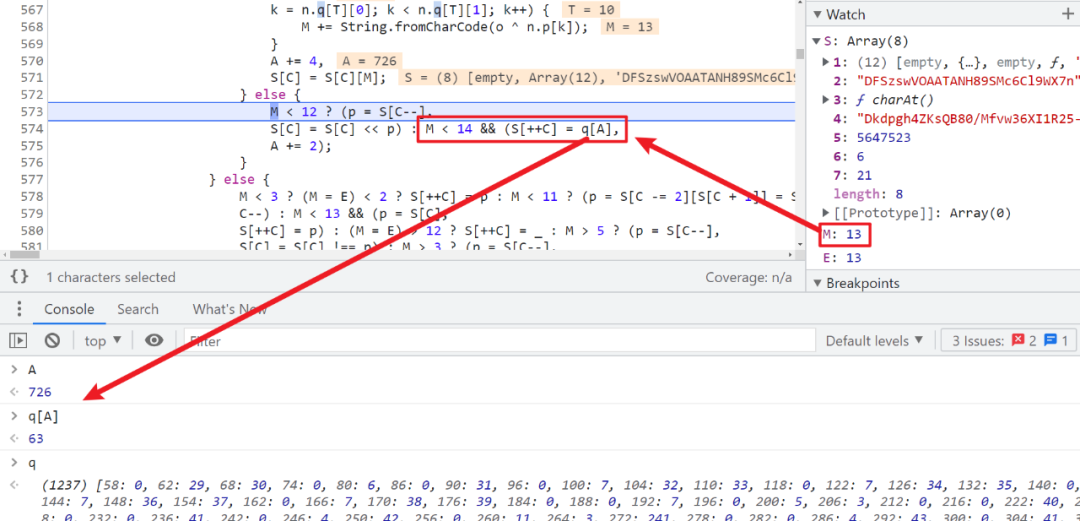Click the inline value M = 13 on line 568
Image resolution: width=1080 pixels, height=521 pixels.
coord(630,27)
